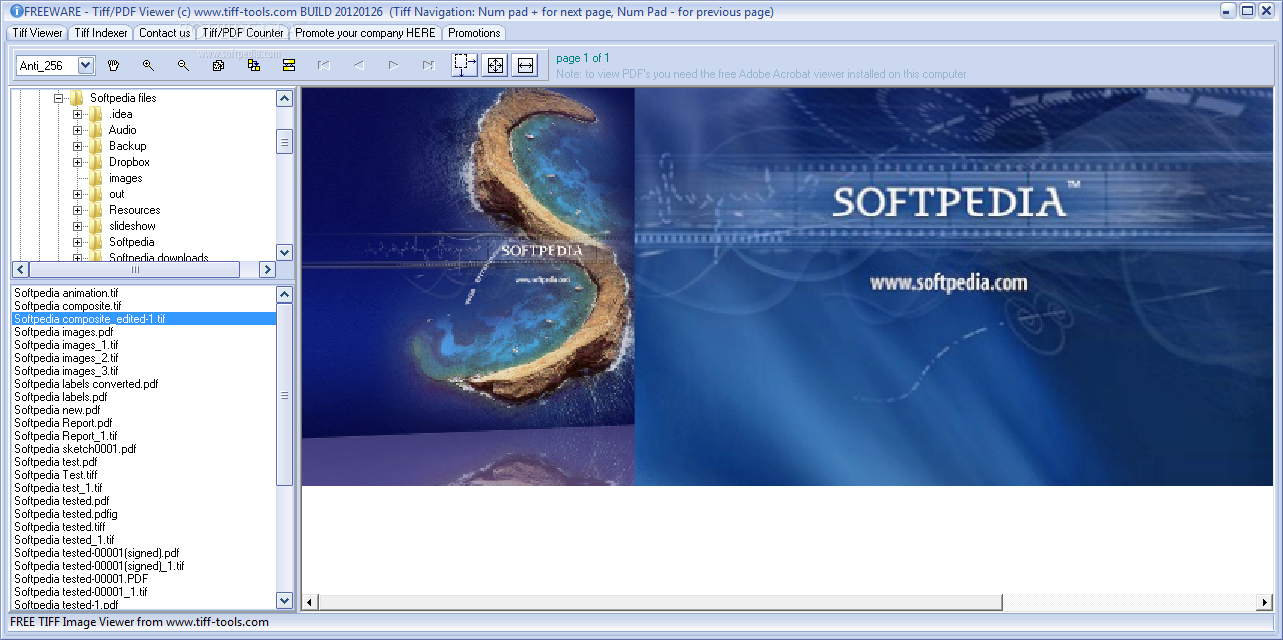This screenshot has width=1283, height=640.
Task: Click the rotate image icon
Action: pos(218,65)
